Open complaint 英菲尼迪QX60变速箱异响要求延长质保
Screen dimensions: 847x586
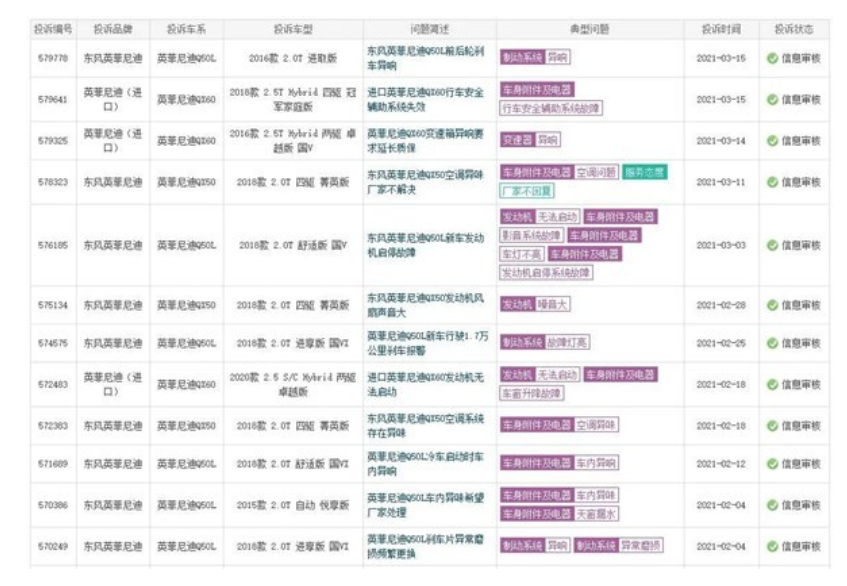(x=426, y=140)
